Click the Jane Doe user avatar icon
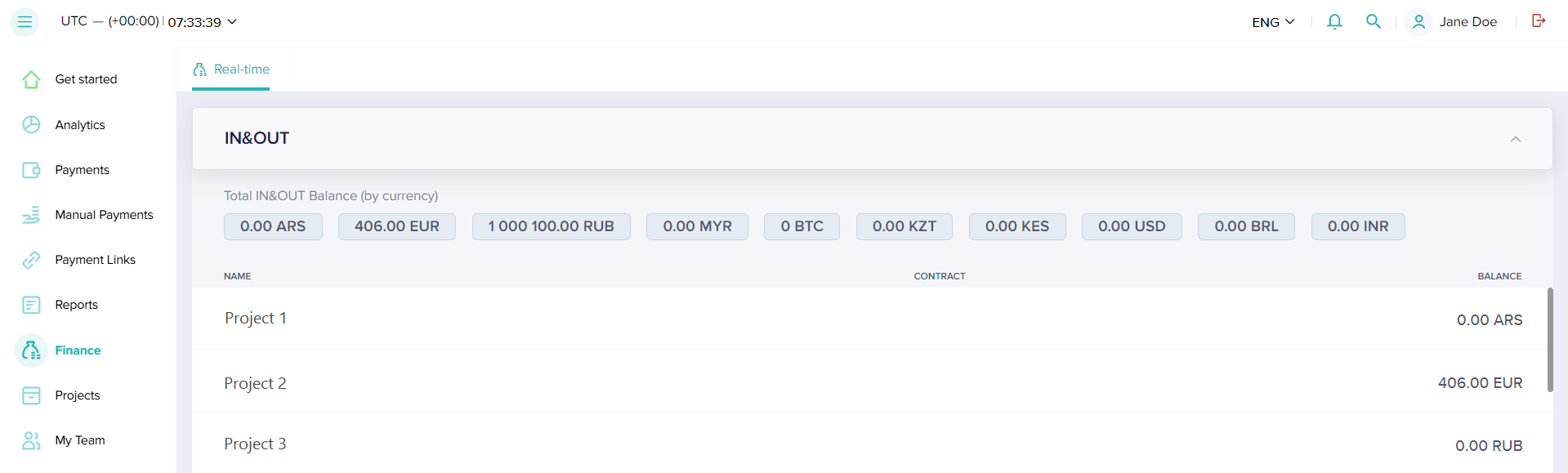 [x=1418, y=22]
